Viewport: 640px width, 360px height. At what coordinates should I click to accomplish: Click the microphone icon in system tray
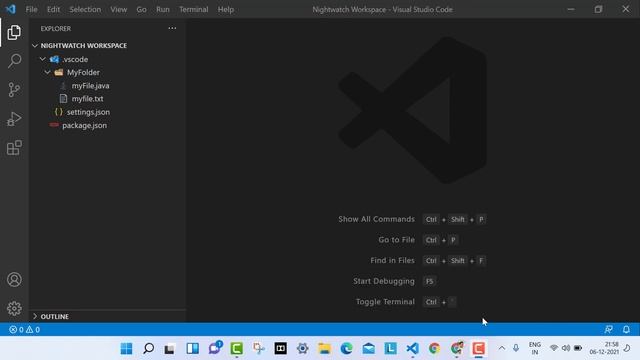pyautogui.click(x=516, y=348)
